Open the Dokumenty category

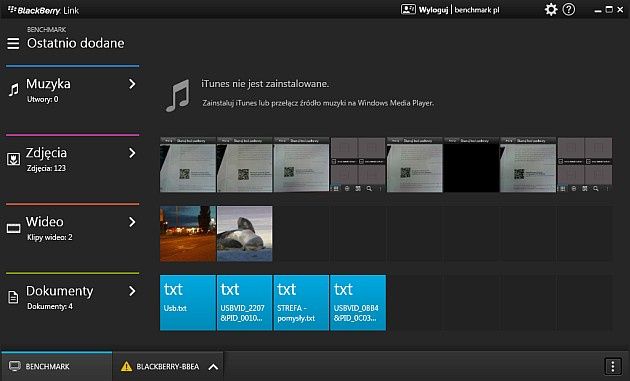coord(72,298)
